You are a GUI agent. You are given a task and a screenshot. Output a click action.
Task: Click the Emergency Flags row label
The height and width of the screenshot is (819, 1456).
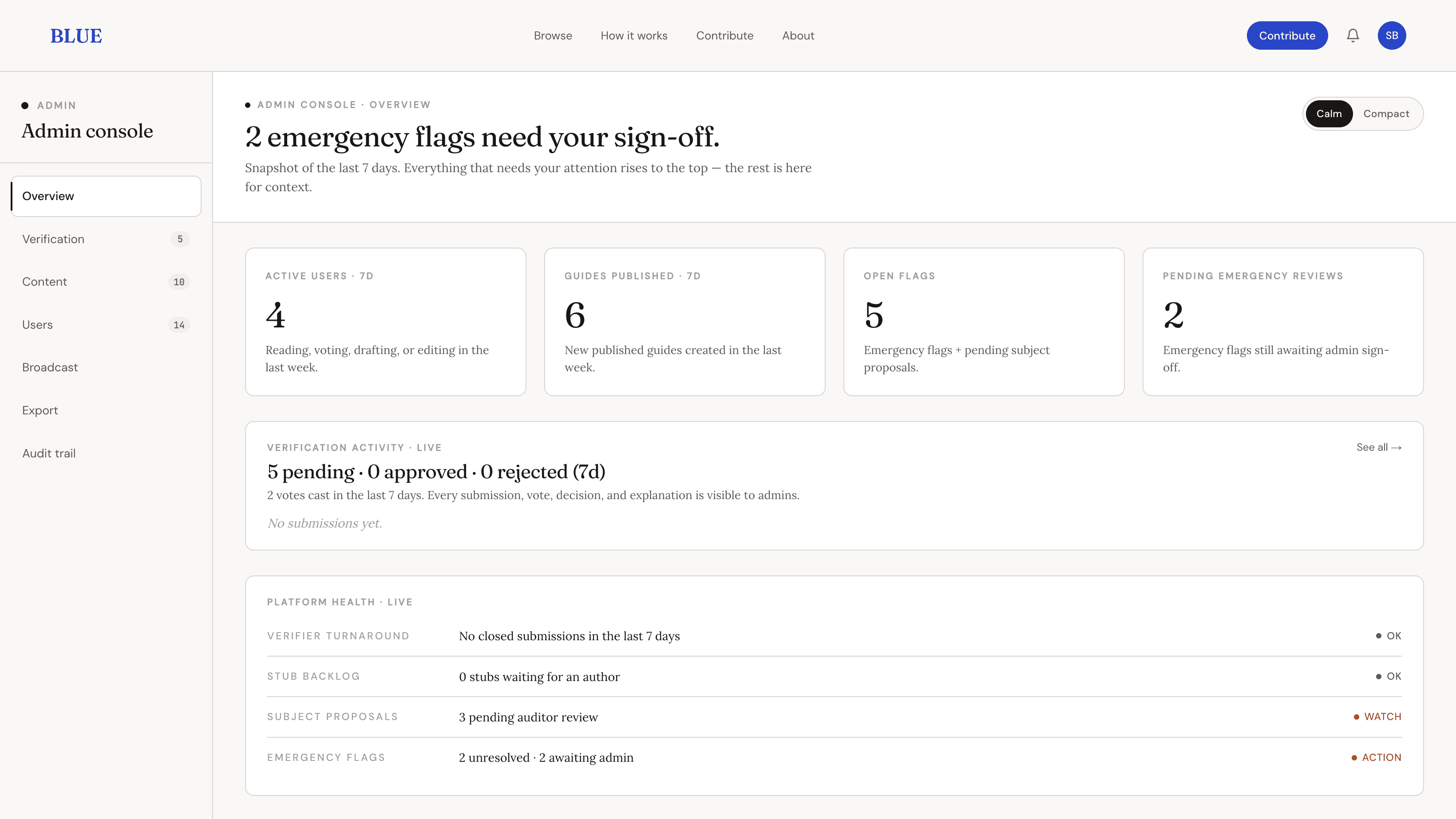(x=326, y=757)
